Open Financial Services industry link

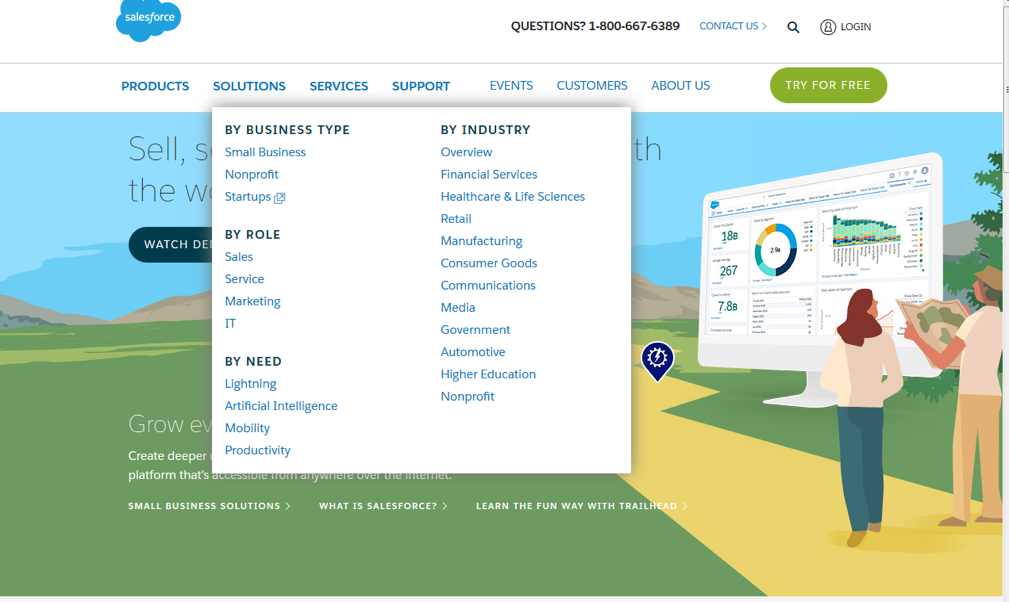489,174
